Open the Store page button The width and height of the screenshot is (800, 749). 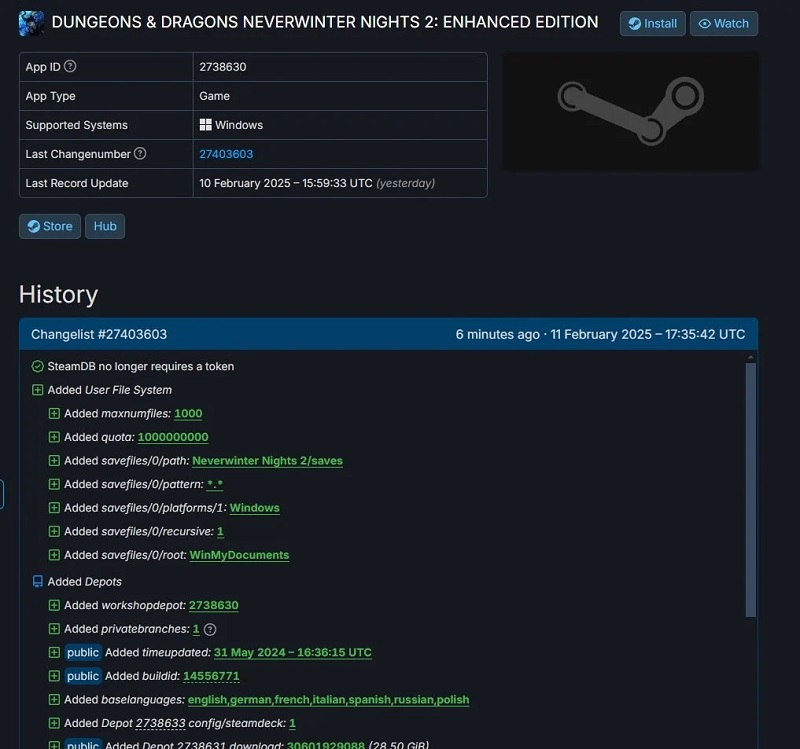click(49, 226)
